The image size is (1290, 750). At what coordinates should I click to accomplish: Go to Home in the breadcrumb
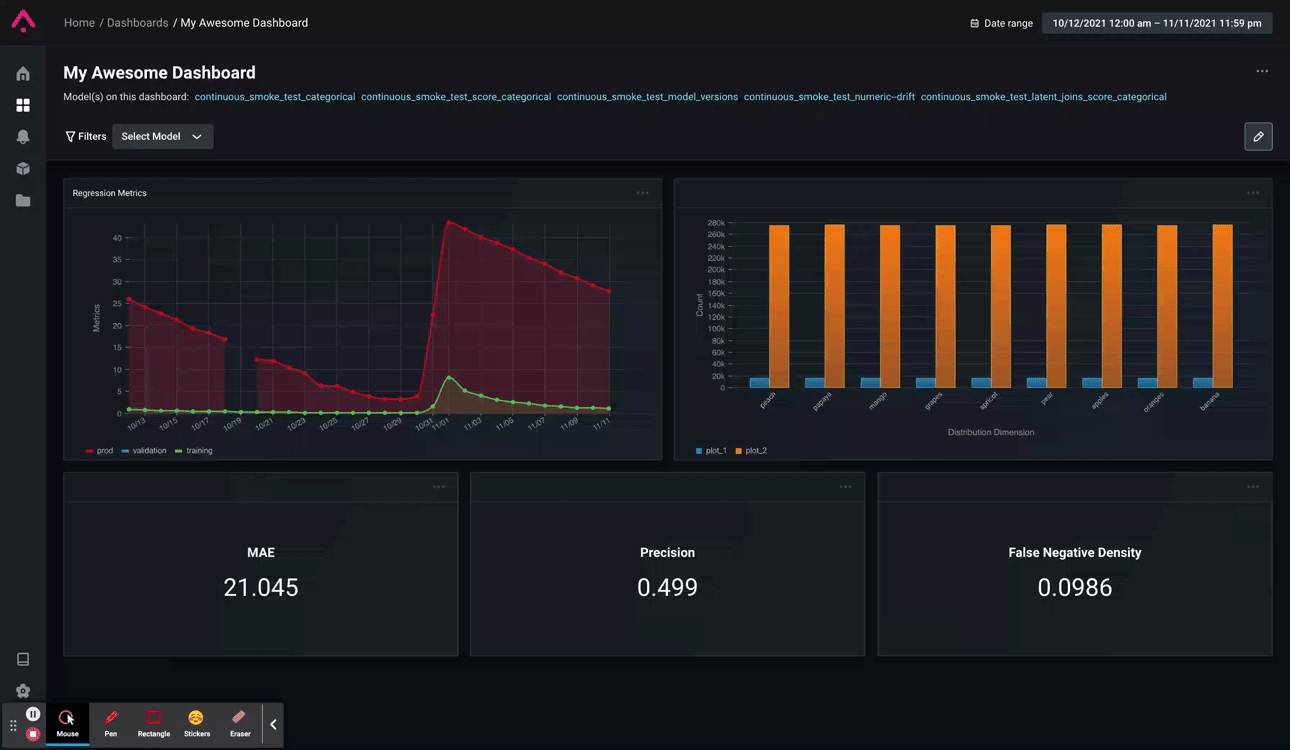click(79, 23)
